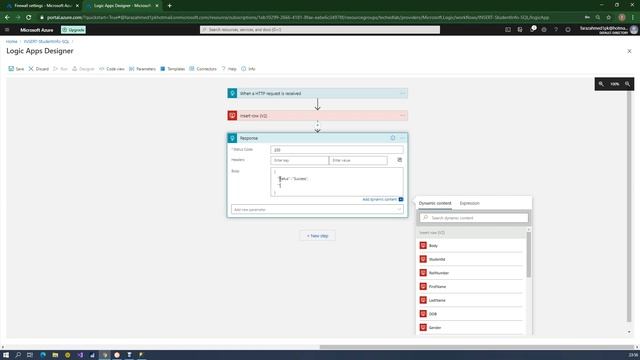
Task: Go to Home breadcrumb
Action: (11, 42)
